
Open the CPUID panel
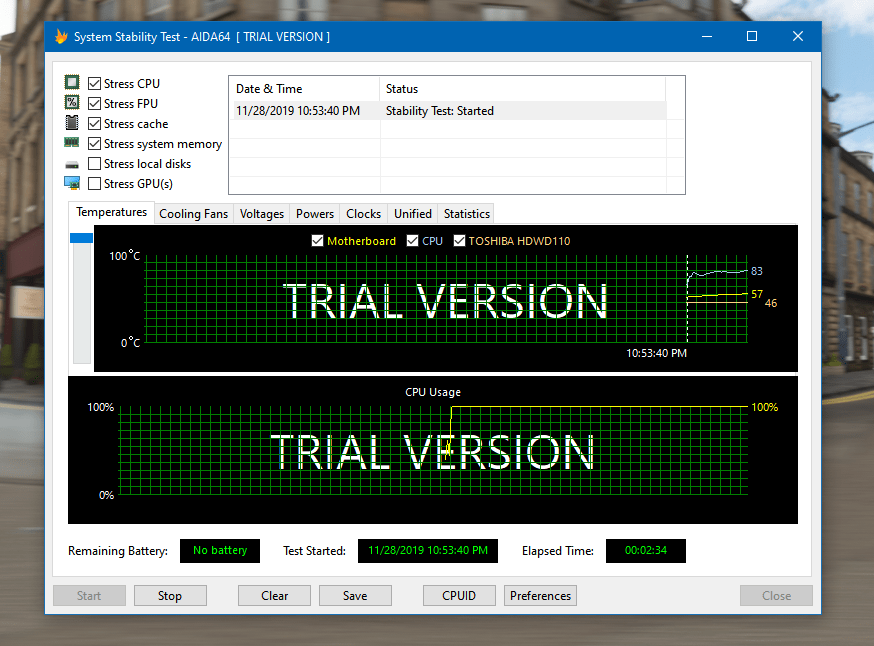coord(459,596)
